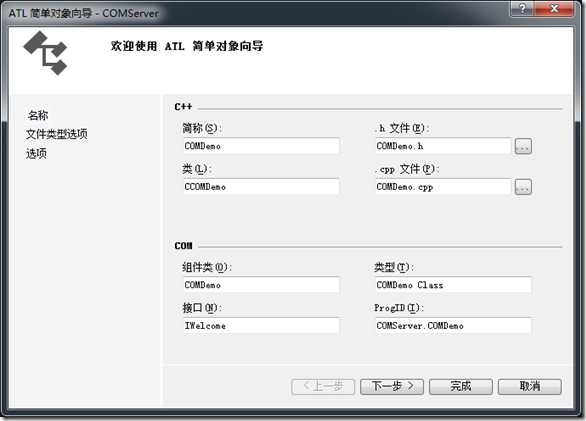The image size is (586, 421).
Task: Focus the 简称 short name field
Action: [261, 146]
